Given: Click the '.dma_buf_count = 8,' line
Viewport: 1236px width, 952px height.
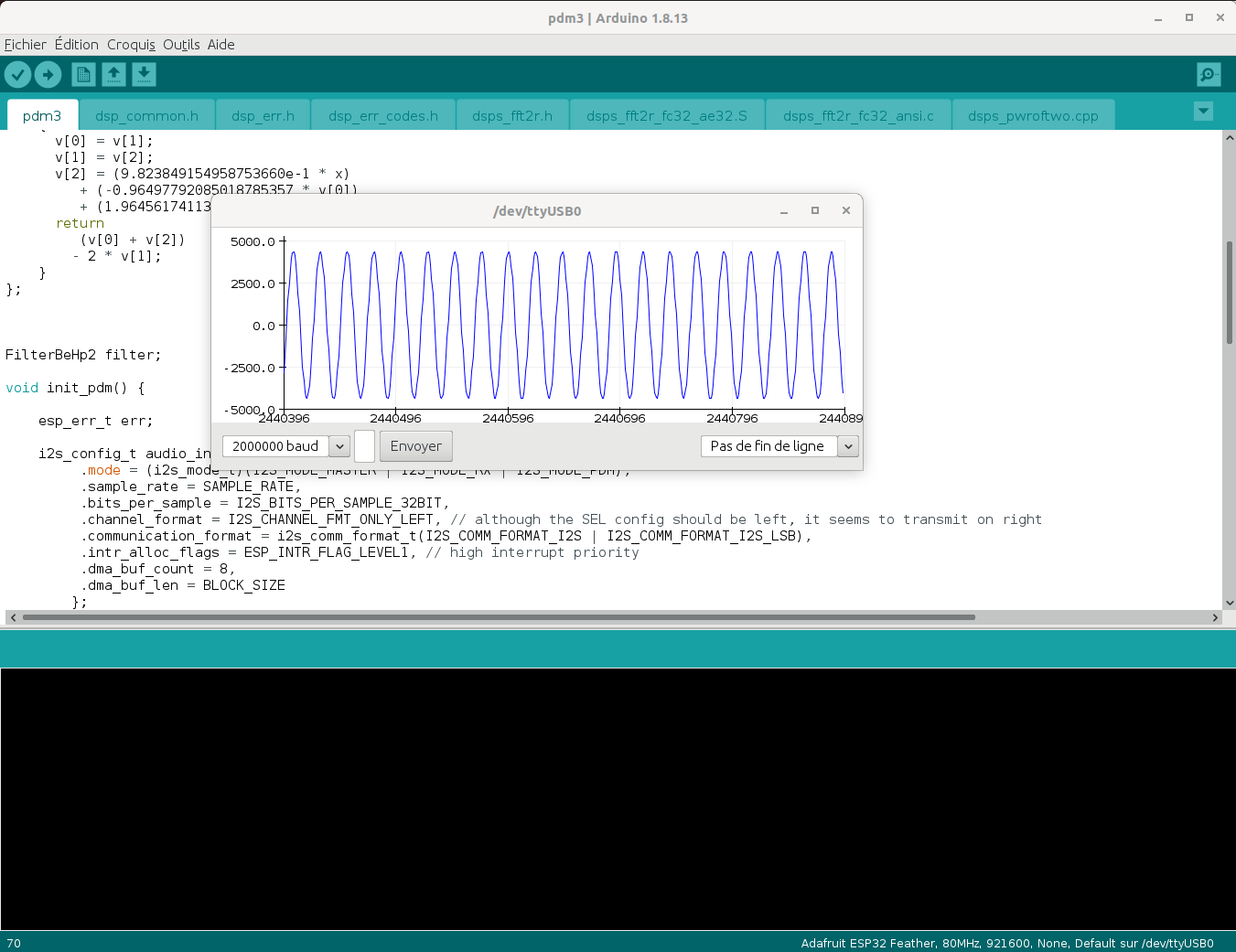Looking at the screenshot, I should [x=157, y=569].
